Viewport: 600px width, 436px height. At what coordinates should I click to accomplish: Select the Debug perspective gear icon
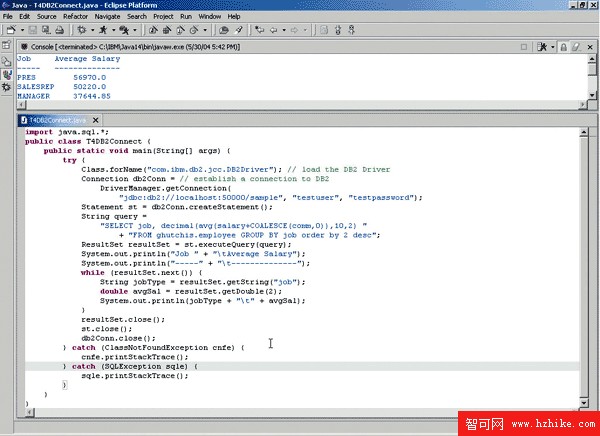tap(7, 88)
